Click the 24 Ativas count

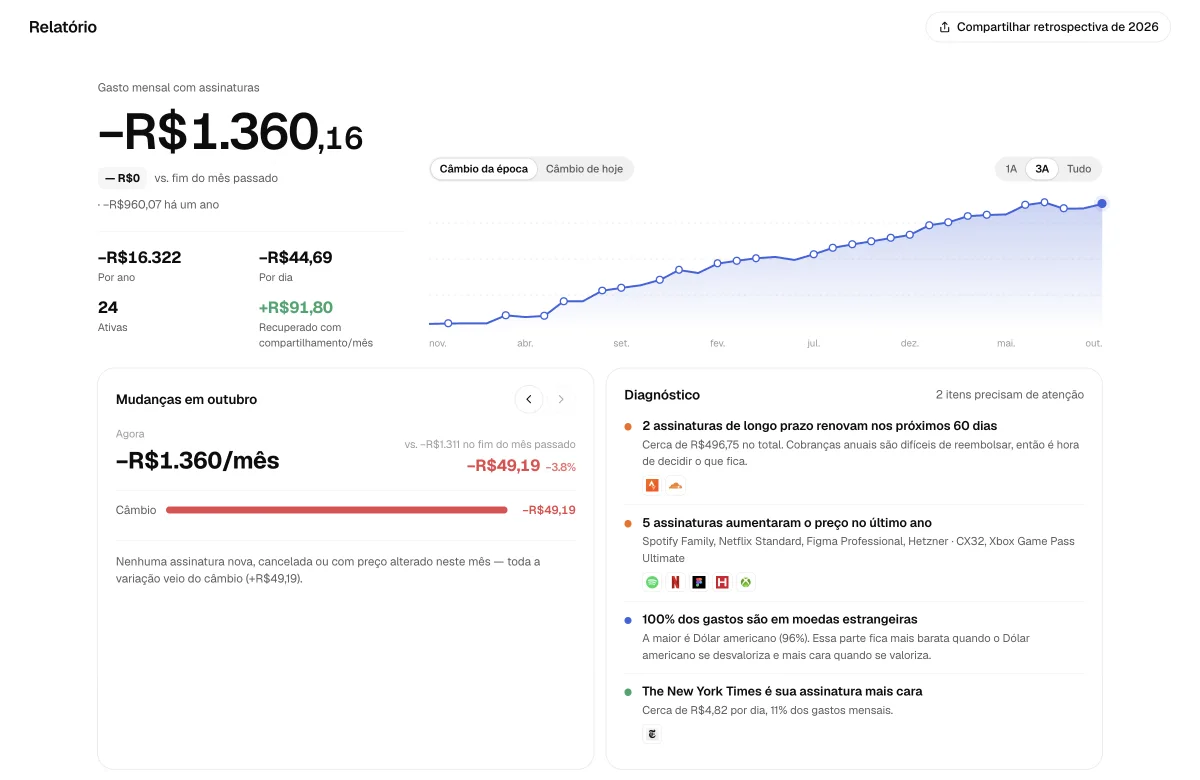coord(108,307)
